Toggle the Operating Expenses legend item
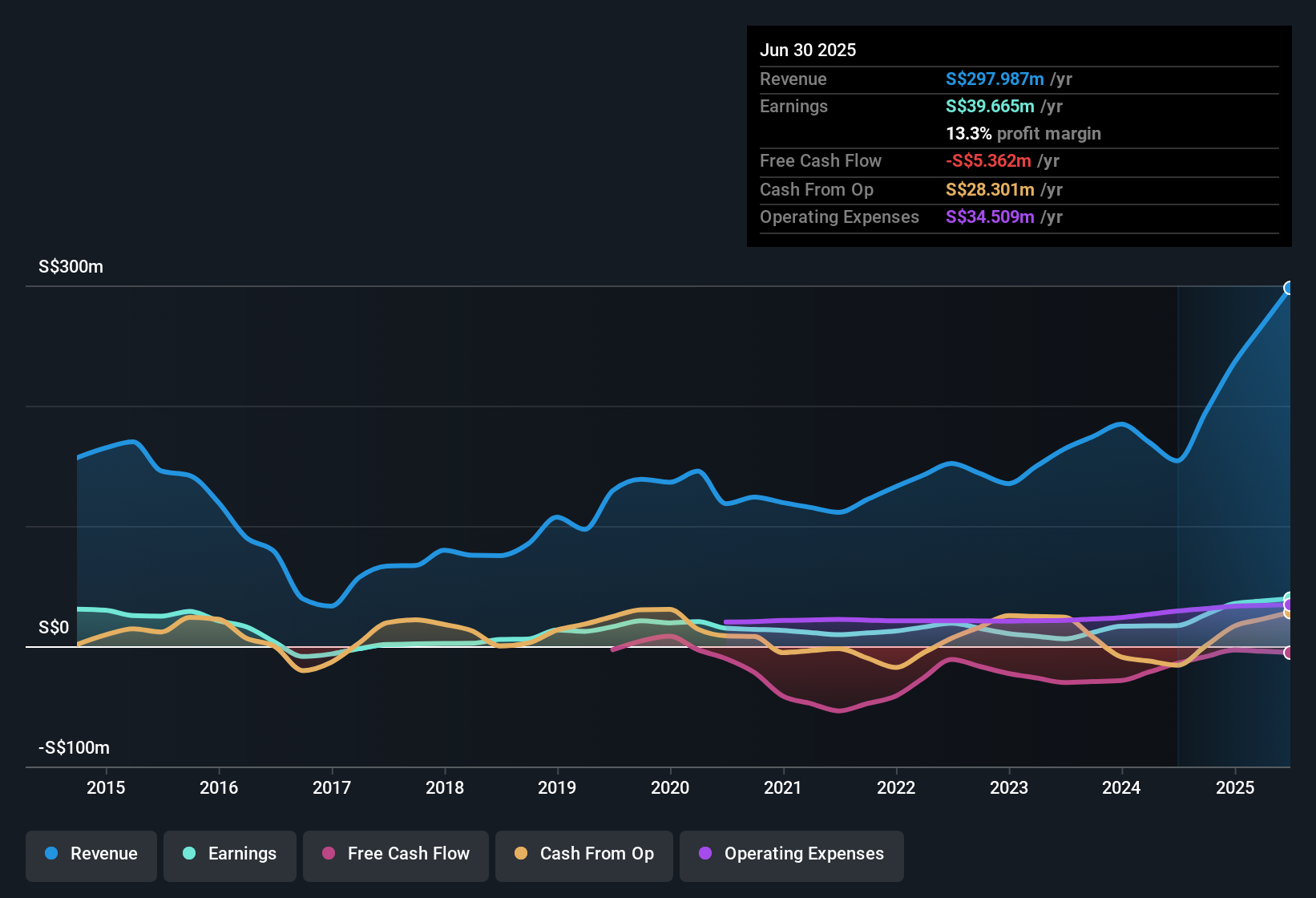 791,854
